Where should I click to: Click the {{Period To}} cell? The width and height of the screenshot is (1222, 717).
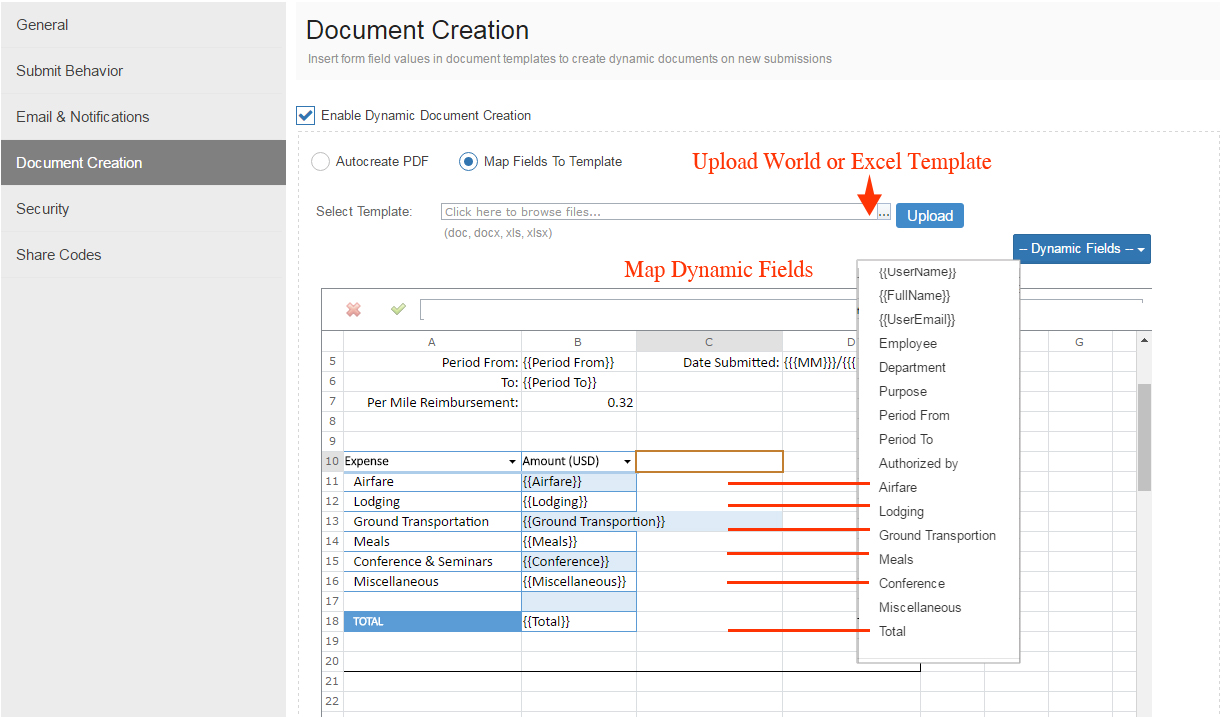pyautogui.click(x=579, y=382)
